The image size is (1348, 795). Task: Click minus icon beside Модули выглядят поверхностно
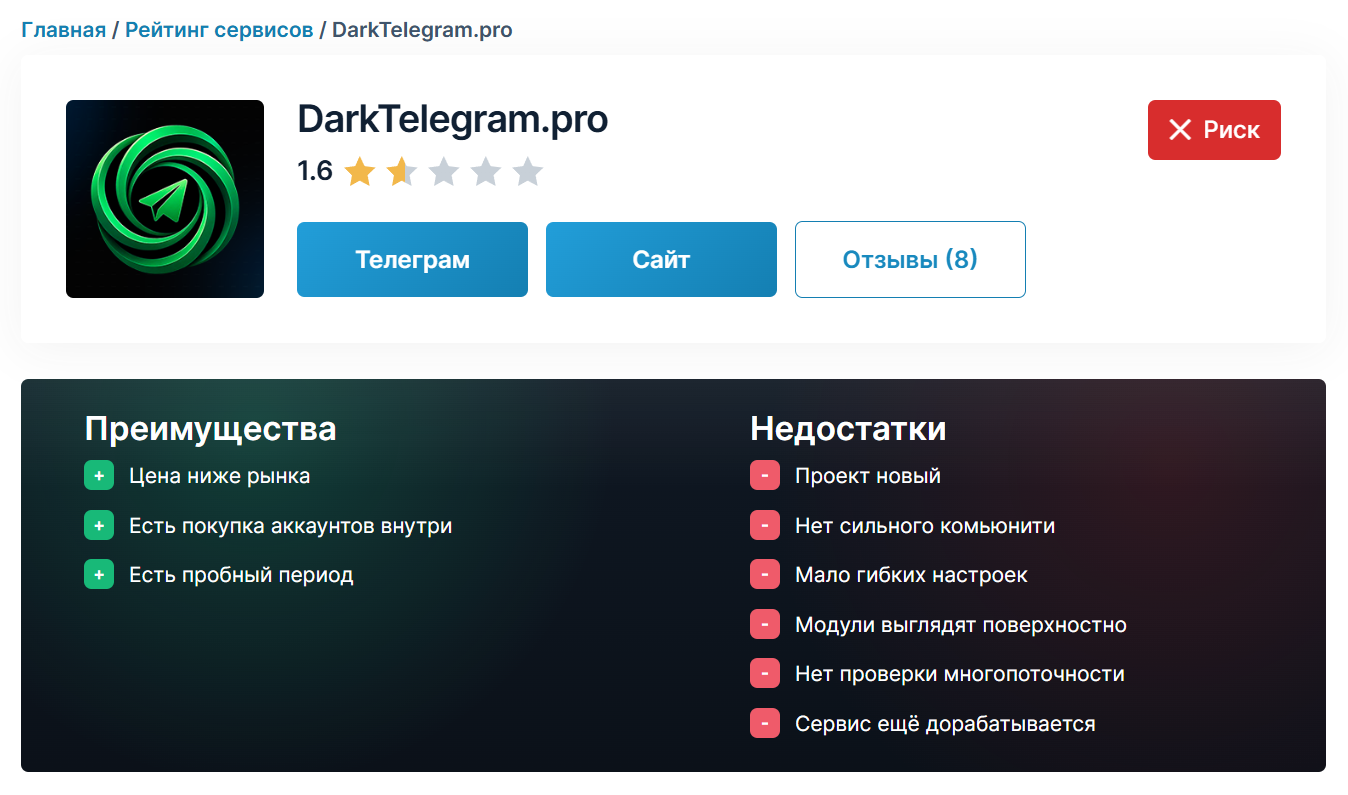(x=765, y=625)
